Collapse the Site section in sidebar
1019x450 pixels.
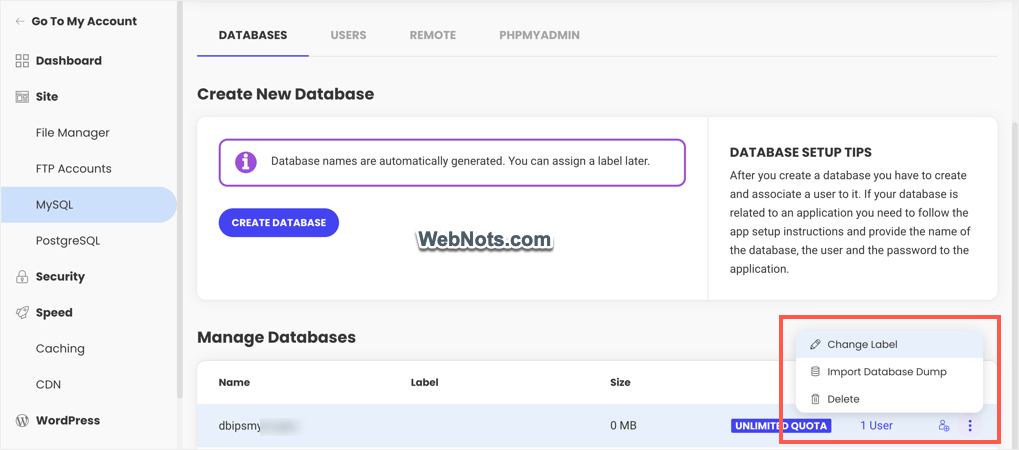coord(47,97)
